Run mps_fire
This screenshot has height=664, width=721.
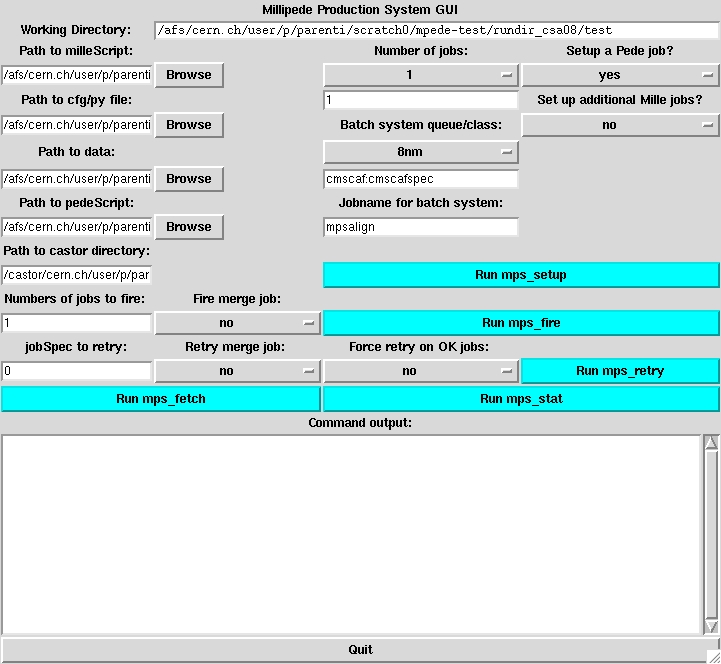pos(521,323)
